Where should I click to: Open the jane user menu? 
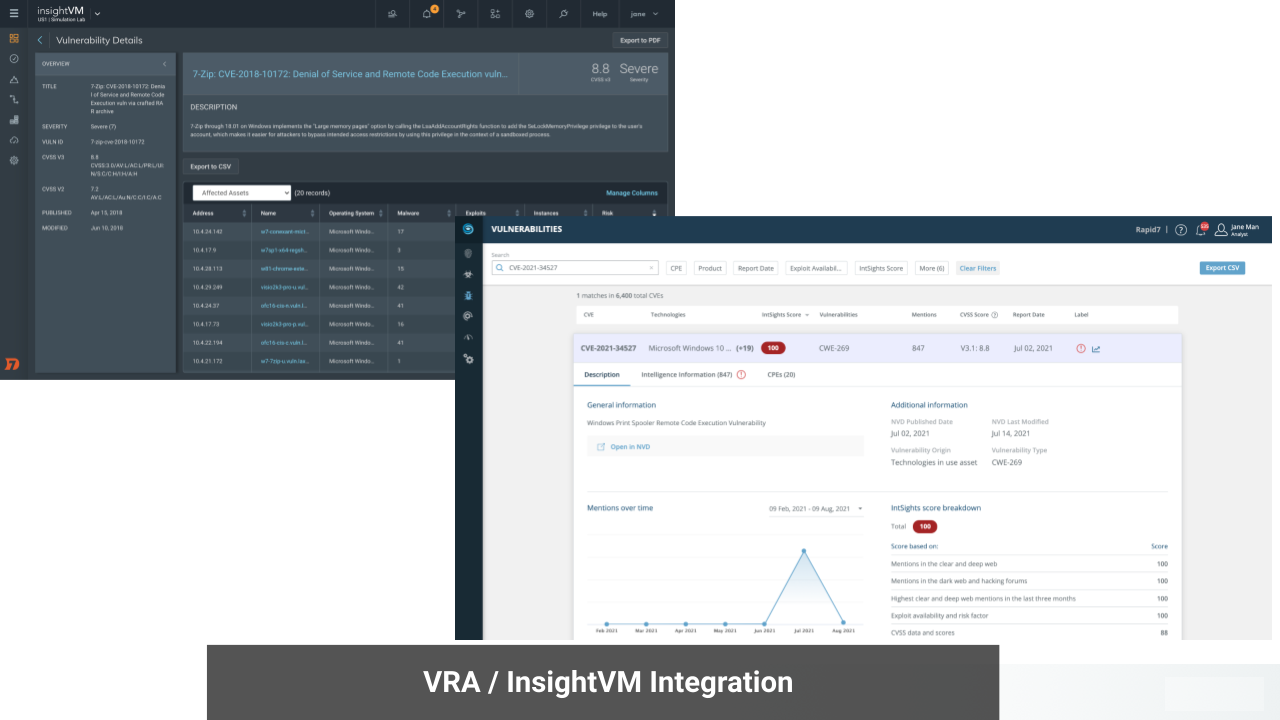pyautogui.click(x=643, y=14)
